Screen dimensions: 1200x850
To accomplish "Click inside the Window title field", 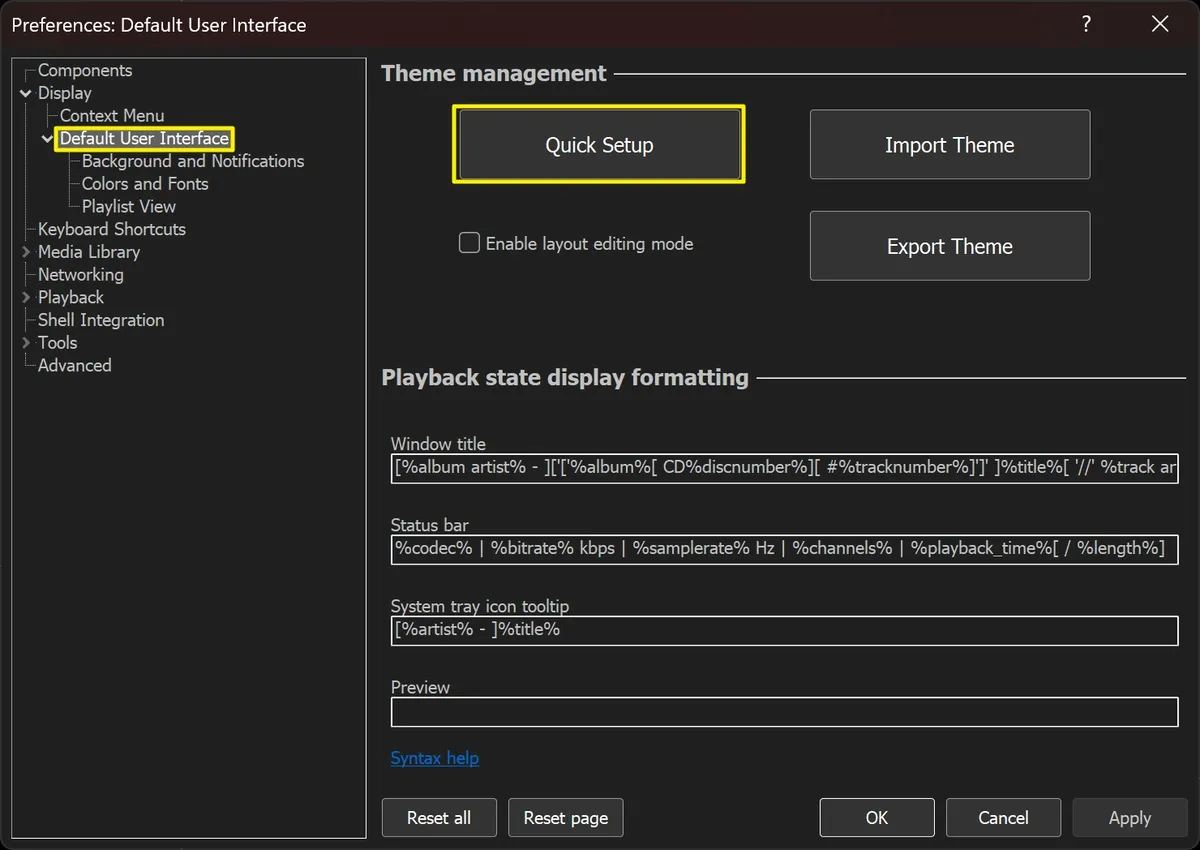I will [785, 468].
